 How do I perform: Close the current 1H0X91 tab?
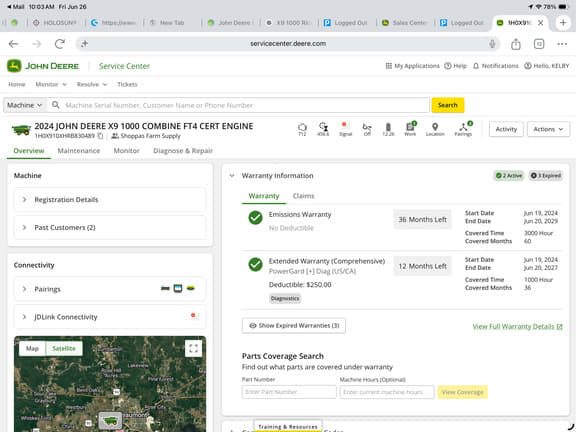pyautogui.click(x=541, y=23)
